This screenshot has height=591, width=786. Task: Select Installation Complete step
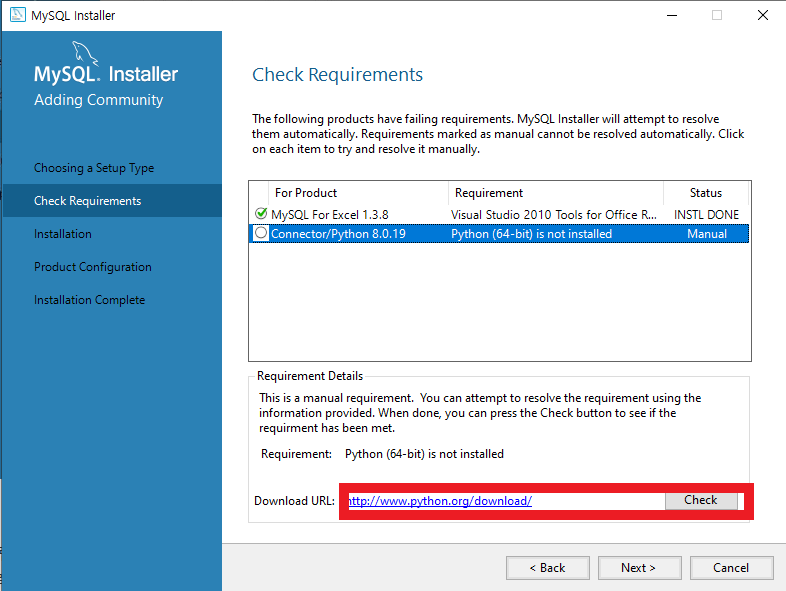point(89,300)
